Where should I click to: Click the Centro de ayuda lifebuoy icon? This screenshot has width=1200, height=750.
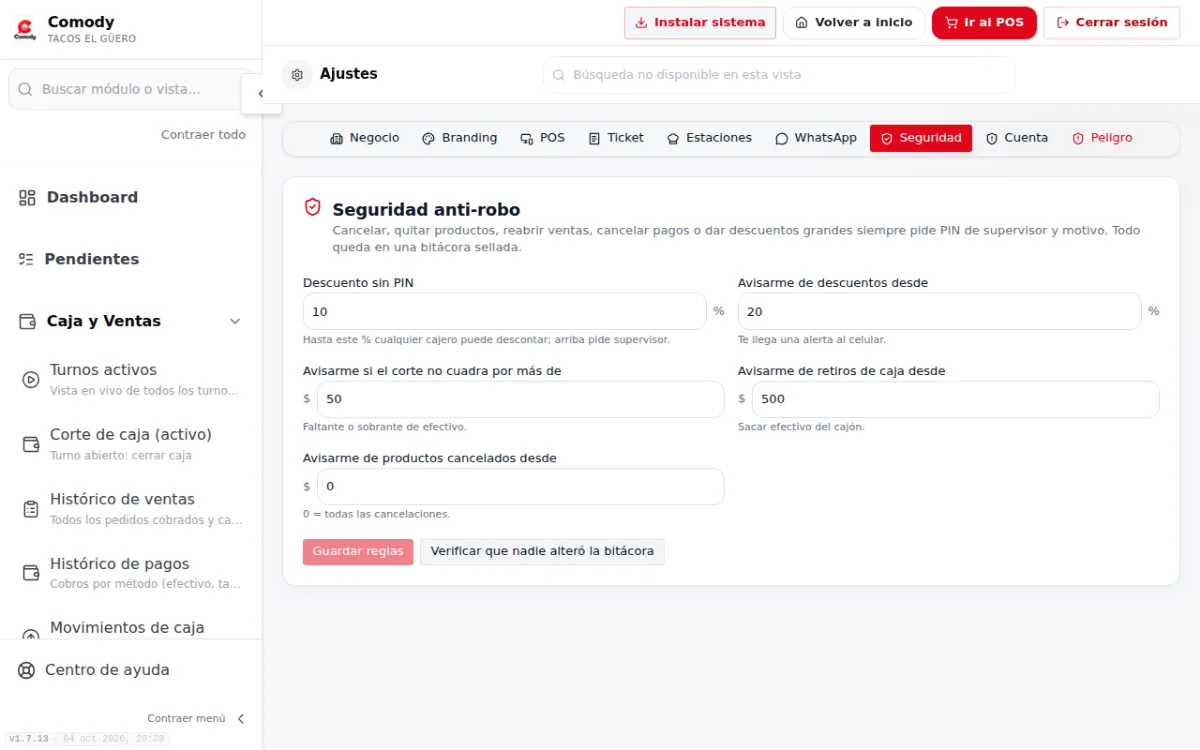(x=27, y=670)
